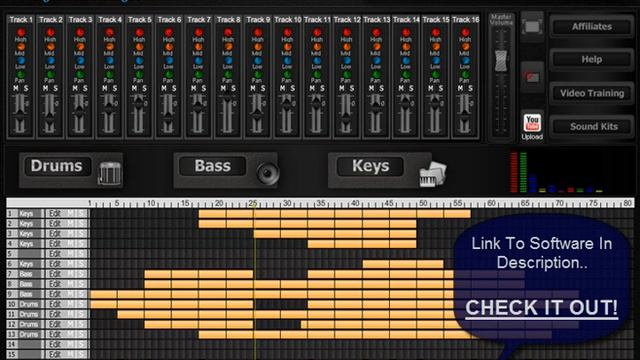640x360 pixels.
Task: Click Track 1 green Pan knob
Action: (x=20, y=74)
